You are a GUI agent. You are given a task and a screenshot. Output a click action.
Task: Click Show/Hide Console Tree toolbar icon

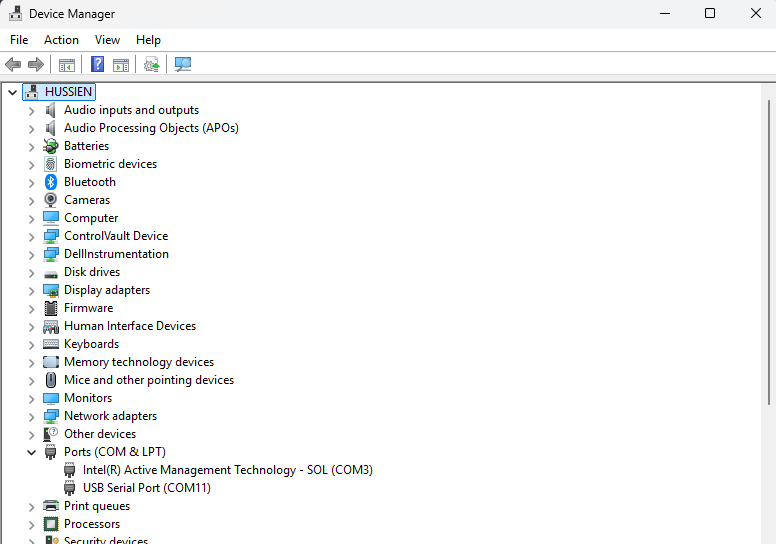(67, 65)
